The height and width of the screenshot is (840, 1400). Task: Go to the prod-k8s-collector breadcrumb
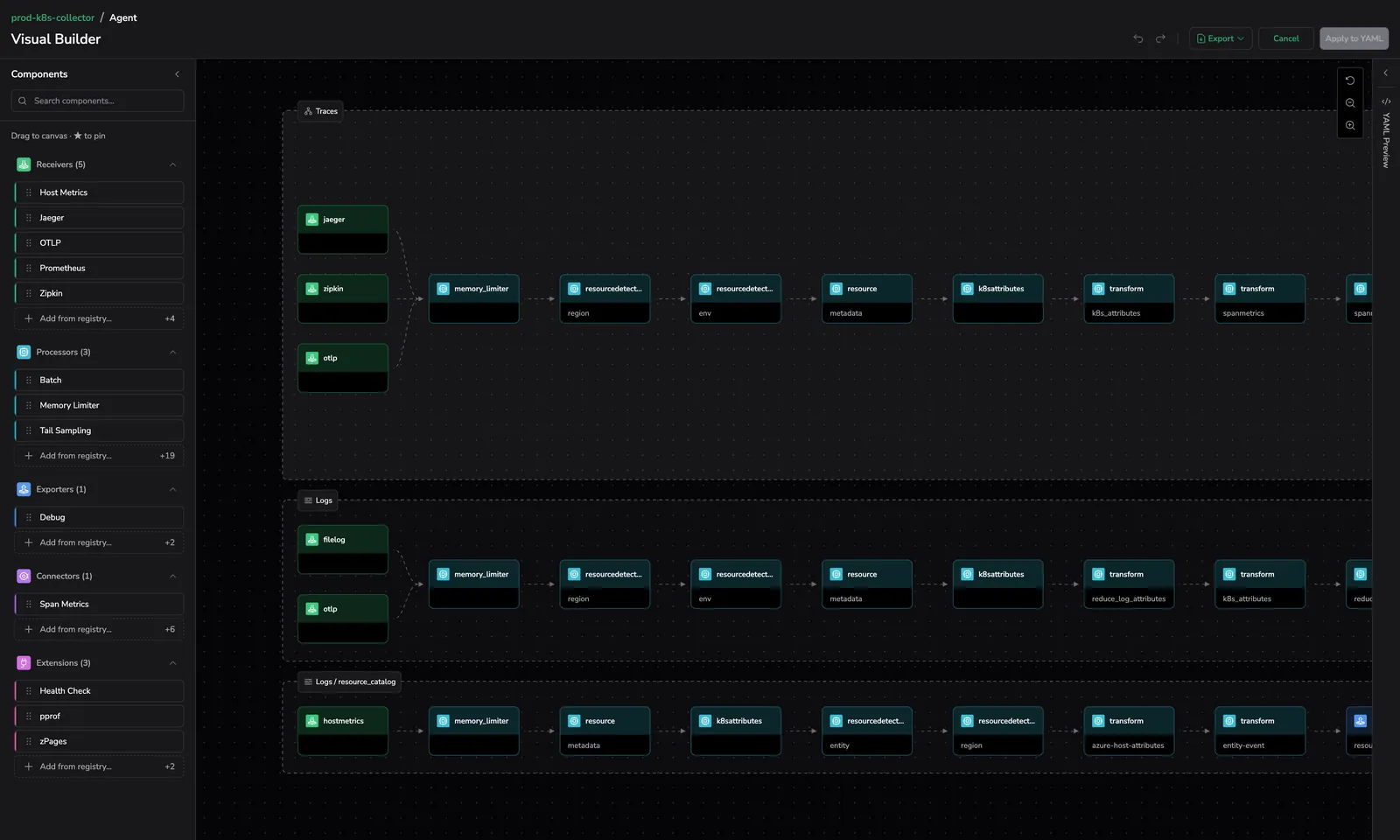52,17
